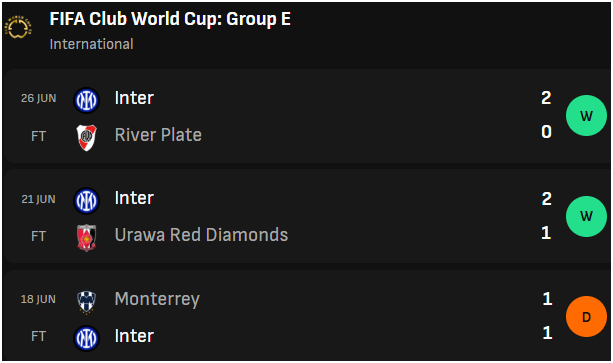
Task: Open the 26 JUN match date
Action: (38, 98)
